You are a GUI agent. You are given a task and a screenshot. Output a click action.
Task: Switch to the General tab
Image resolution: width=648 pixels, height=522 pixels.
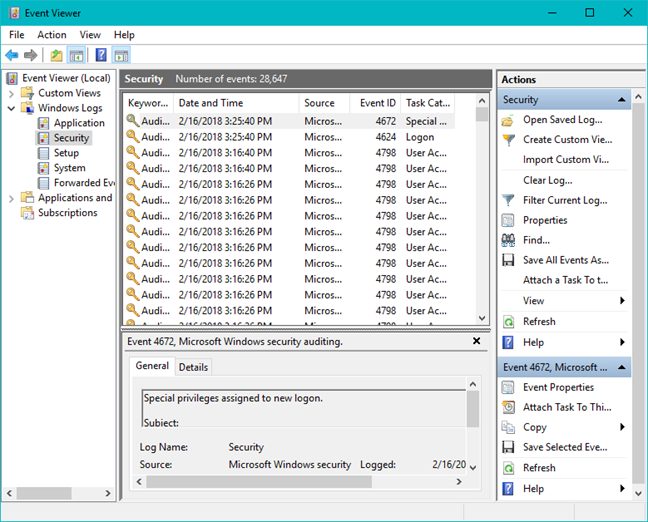152,366
